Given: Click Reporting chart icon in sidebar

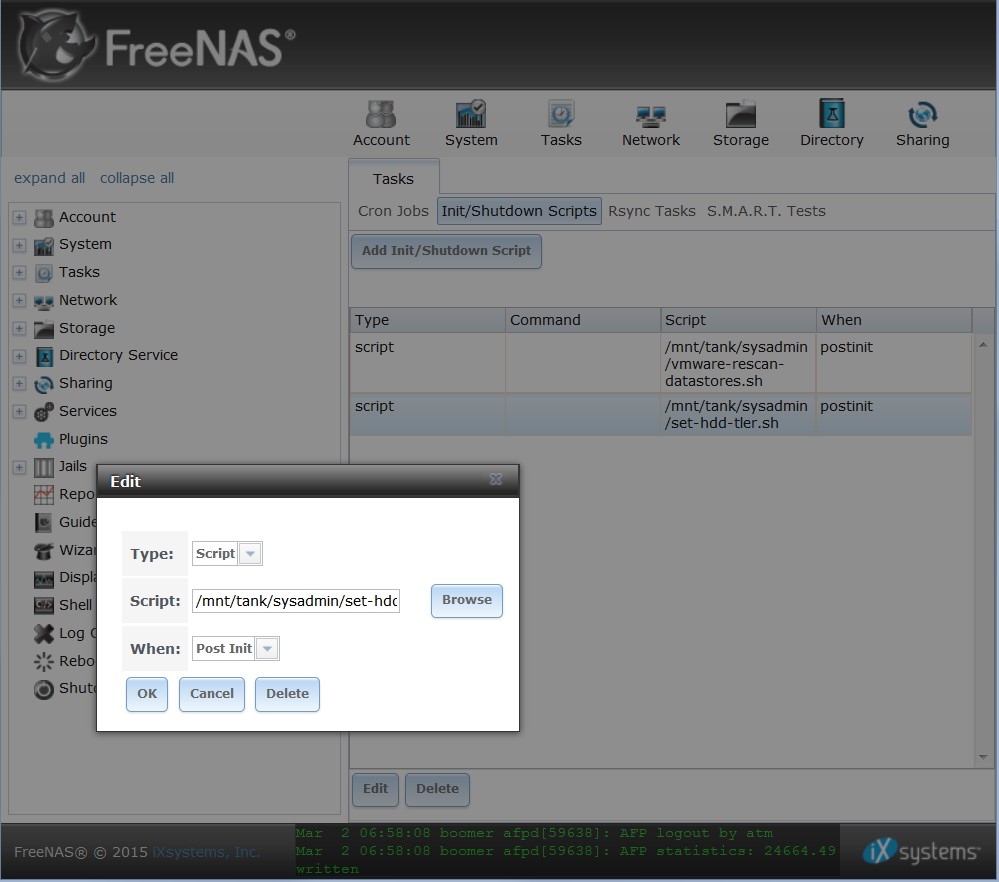Looking at the screenshot, I should pos(43,495).
